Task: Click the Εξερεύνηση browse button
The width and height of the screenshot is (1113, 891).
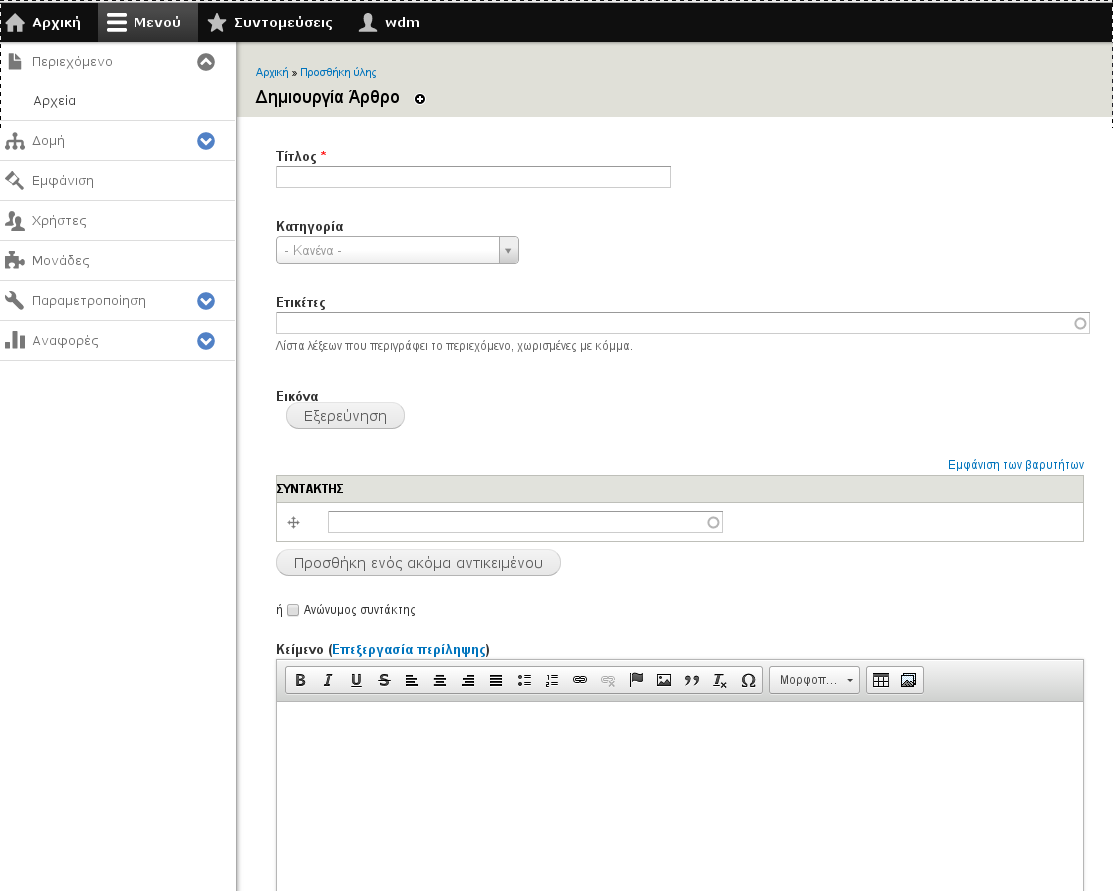Action: tap(346, 416)
